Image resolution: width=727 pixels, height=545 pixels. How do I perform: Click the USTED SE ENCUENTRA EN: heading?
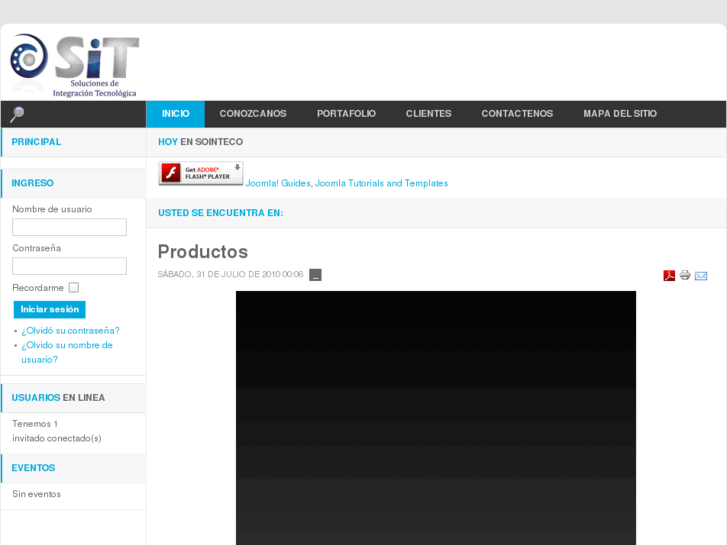point(220,213)
